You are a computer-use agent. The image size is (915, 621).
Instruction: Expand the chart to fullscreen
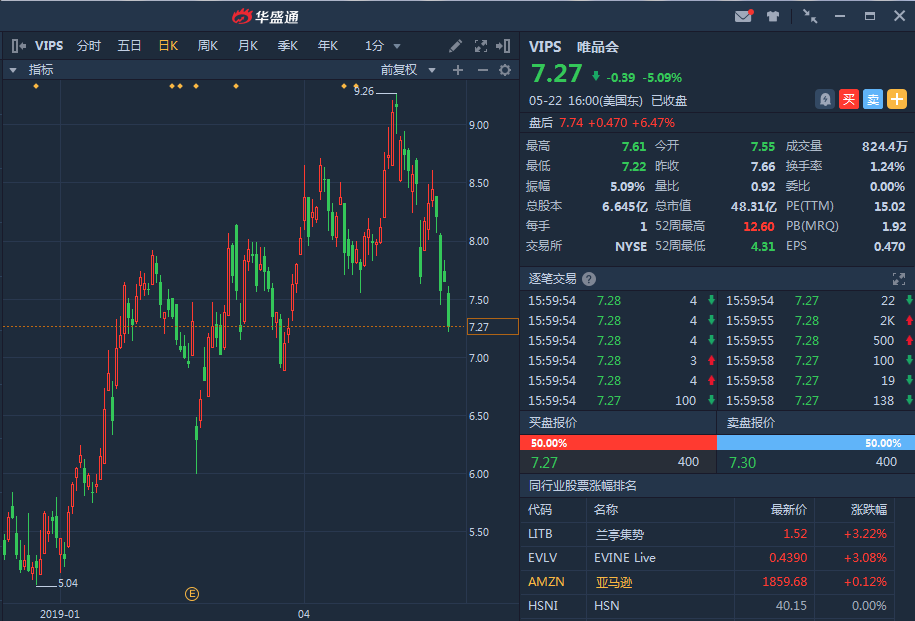[481, 46]
